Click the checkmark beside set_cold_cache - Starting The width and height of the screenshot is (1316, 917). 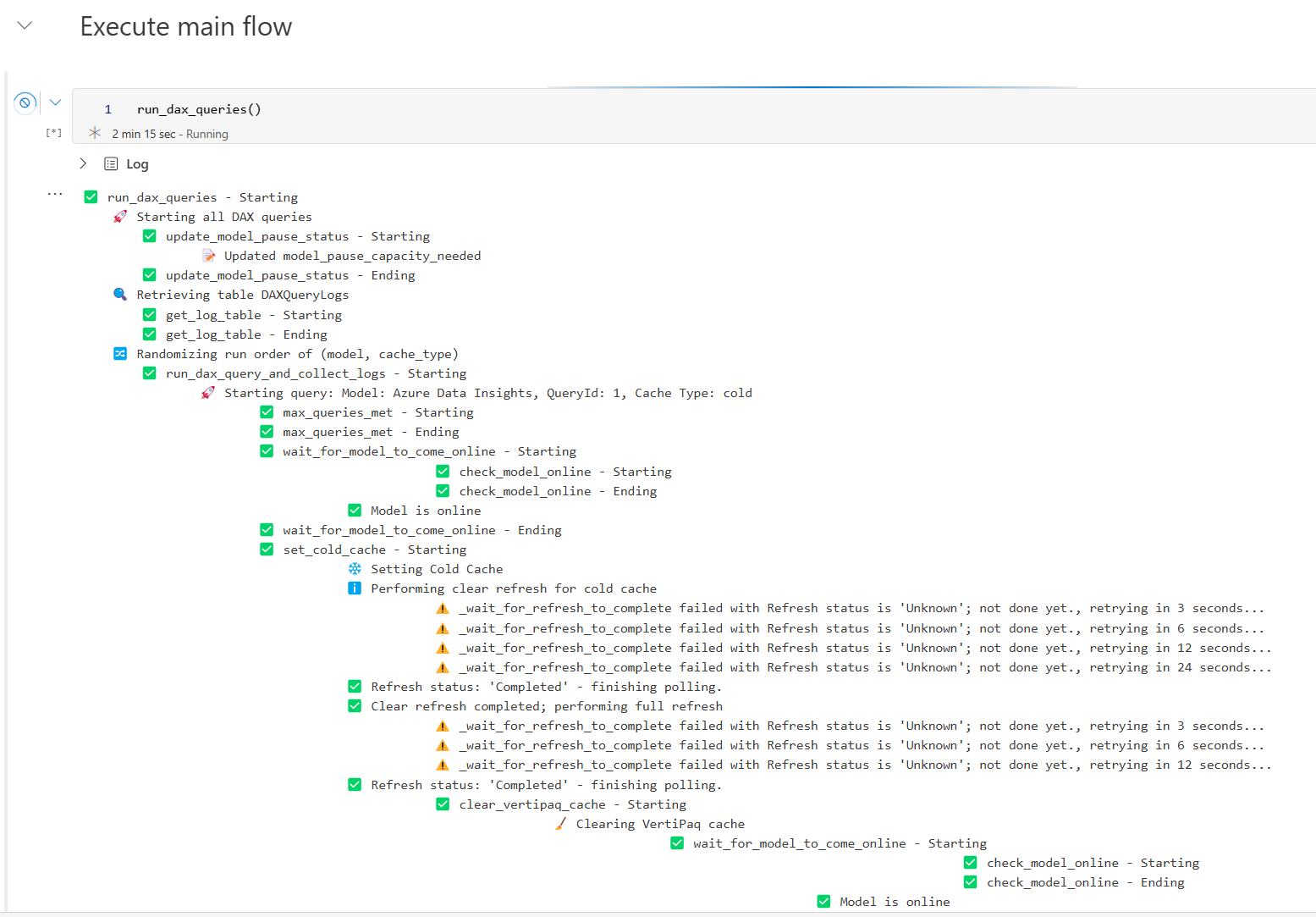point(267,550)
